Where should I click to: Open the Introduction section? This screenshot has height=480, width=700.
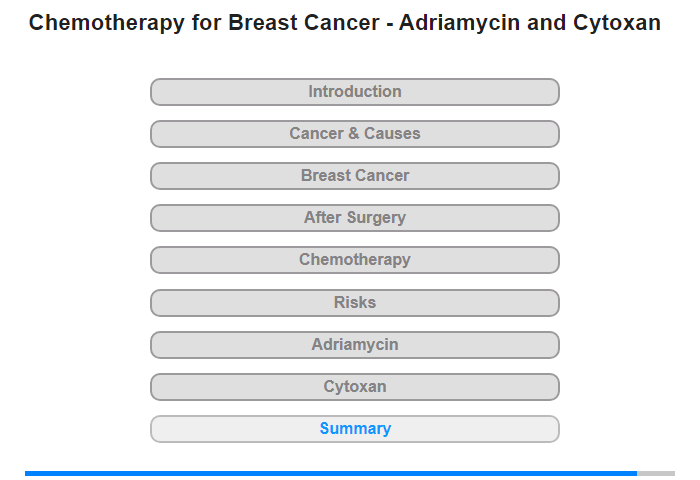coord(355,92)
